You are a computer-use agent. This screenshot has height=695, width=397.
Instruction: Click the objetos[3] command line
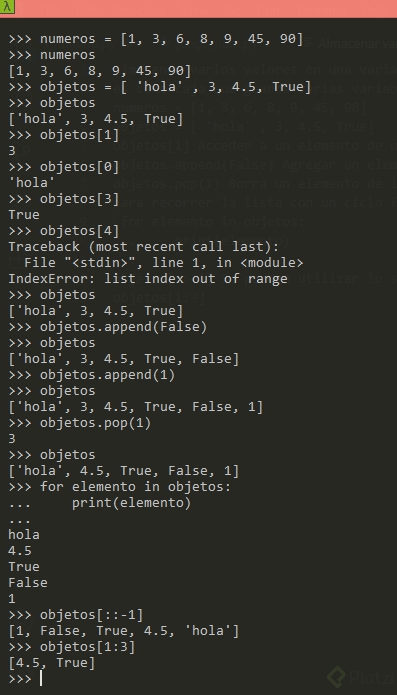(64, 199)
